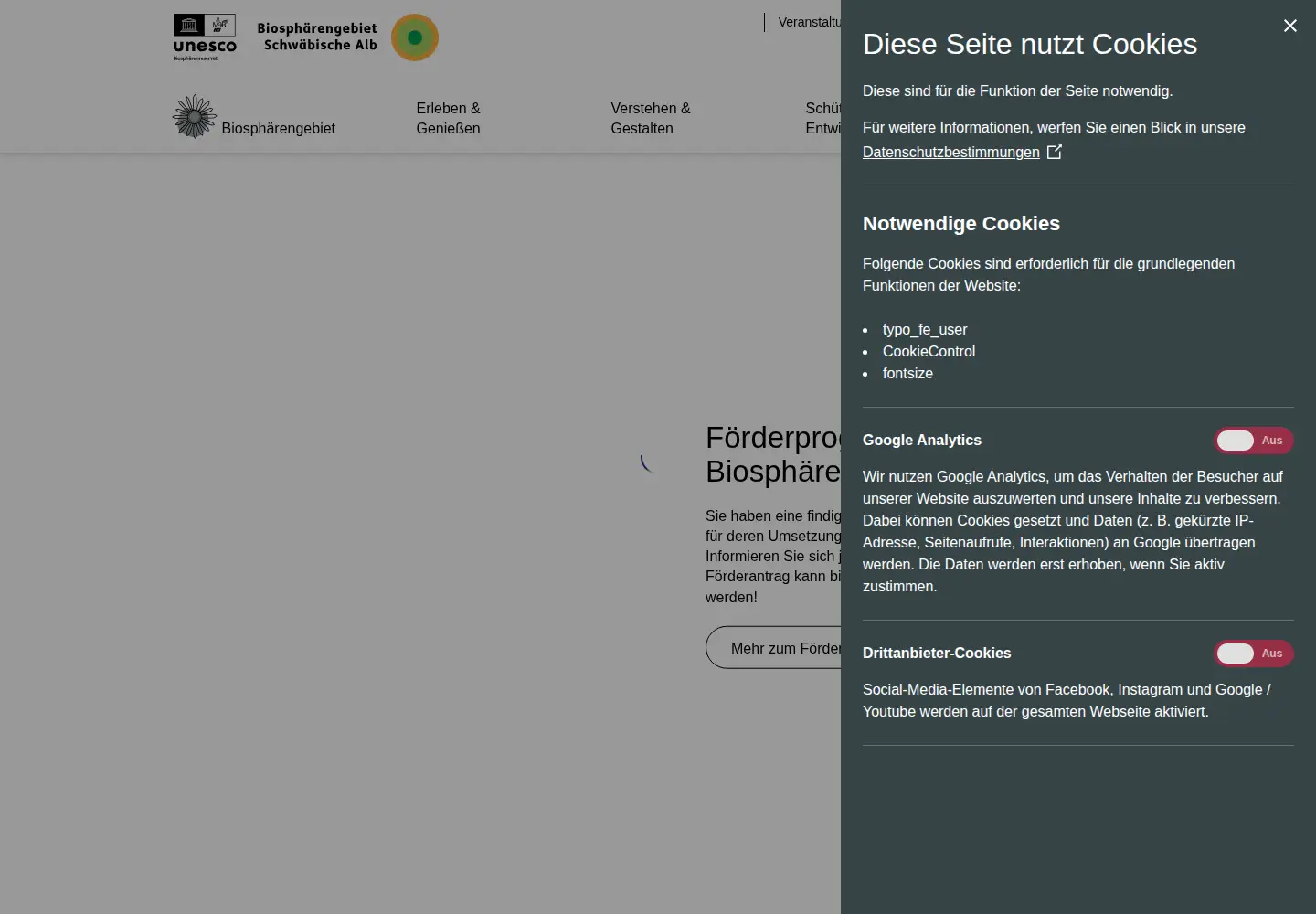
Task: Click the 'Notwendige Cookies' heading
Action: (x=961, y=224)
